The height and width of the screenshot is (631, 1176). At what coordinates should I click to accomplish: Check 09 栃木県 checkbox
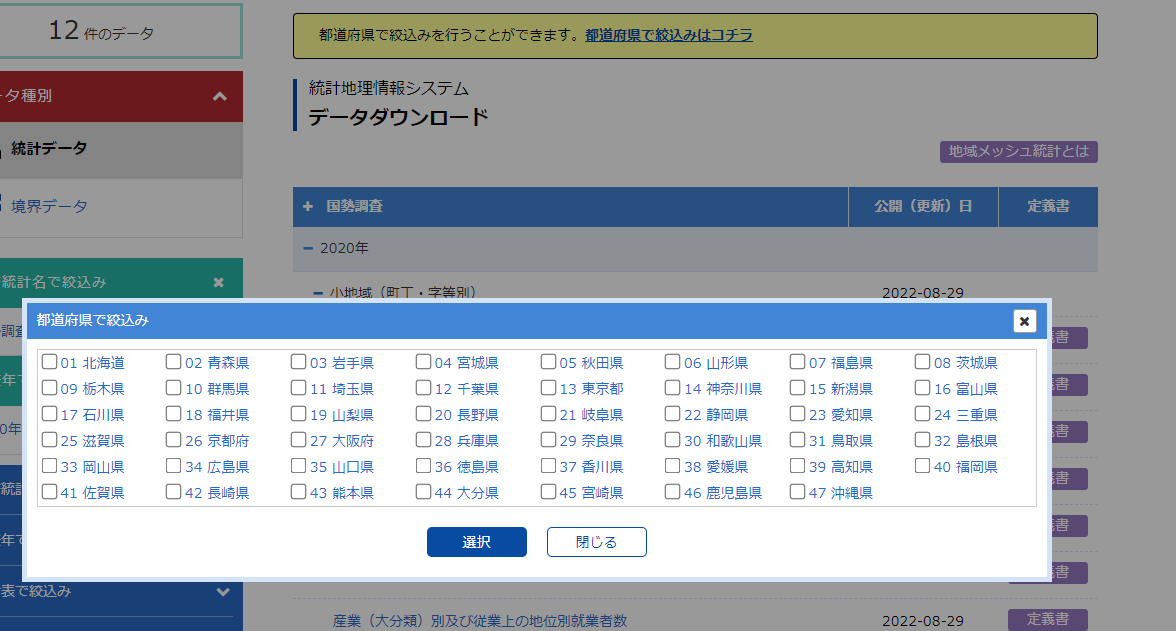(50, 388)
